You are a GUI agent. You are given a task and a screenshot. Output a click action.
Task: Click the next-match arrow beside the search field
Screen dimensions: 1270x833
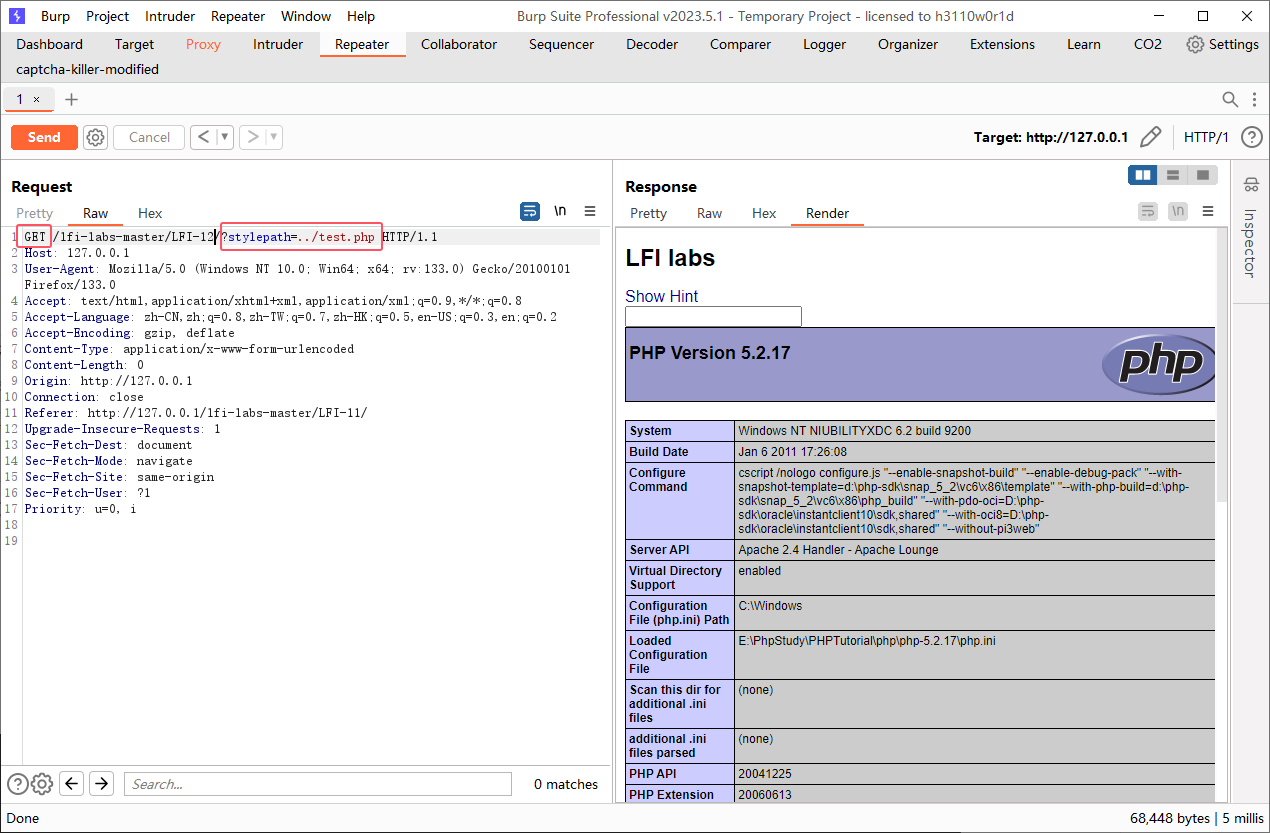[x=101, y=784]
